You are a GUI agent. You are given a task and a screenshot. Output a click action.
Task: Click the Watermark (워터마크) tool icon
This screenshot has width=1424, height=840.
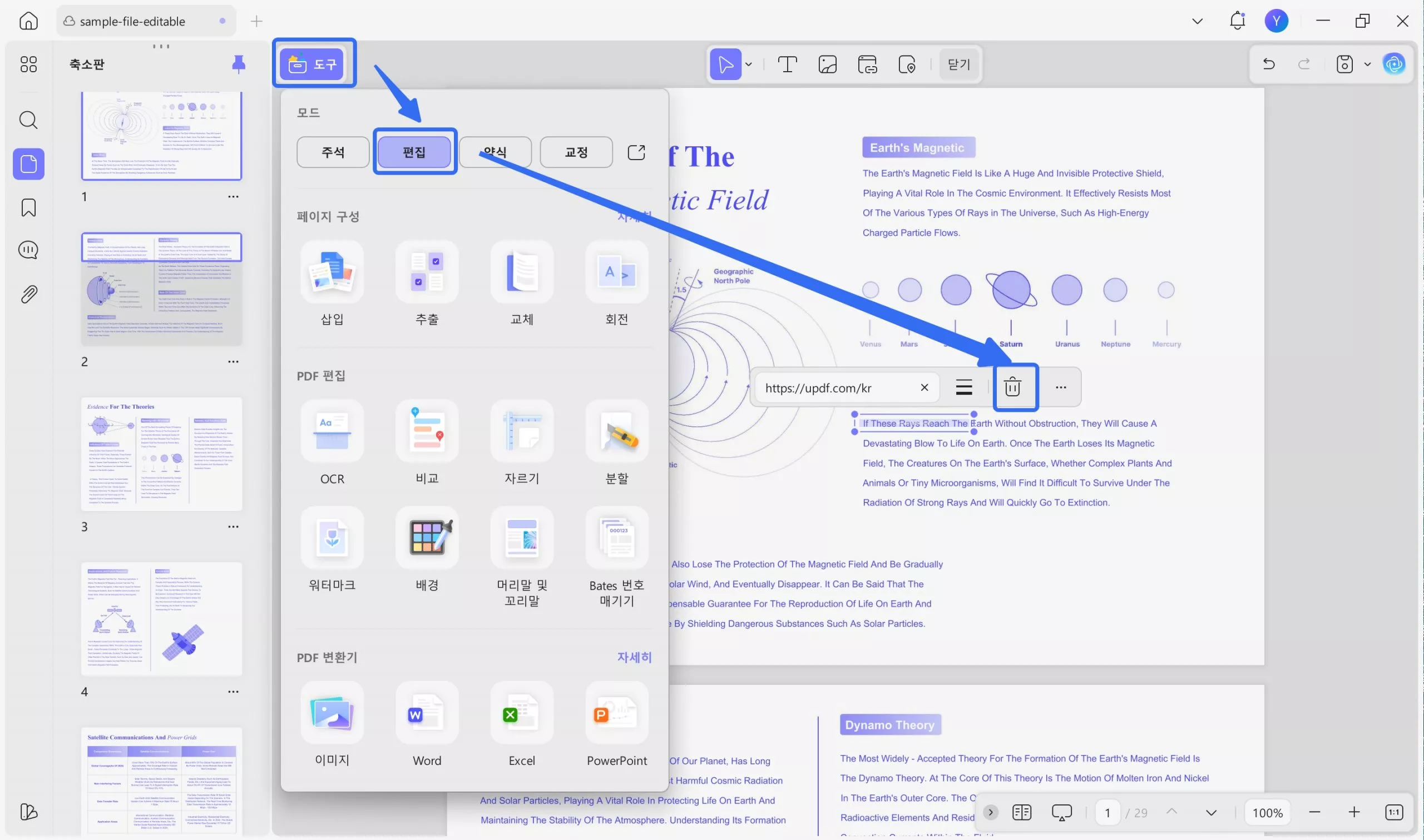(x=332, y=538)
